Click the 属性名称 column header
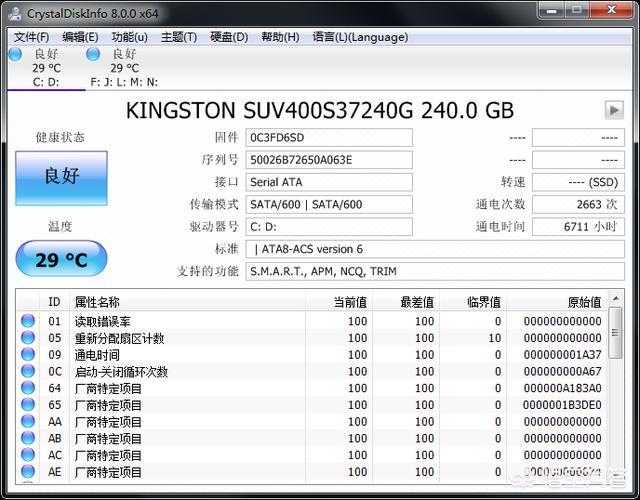Screen dimensions: 640x500 (x=187, y=302)
